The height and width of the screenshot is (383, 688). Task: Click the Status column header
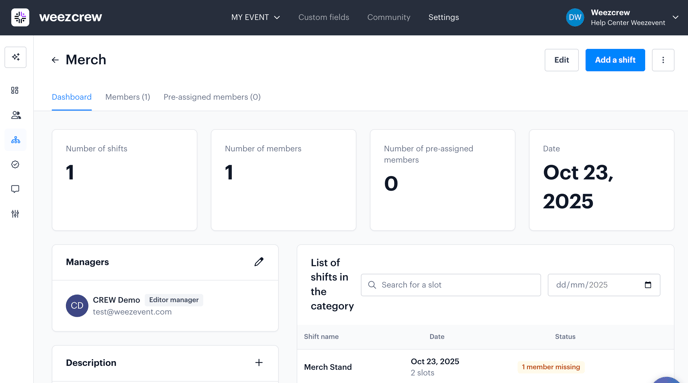coord(565,336)
